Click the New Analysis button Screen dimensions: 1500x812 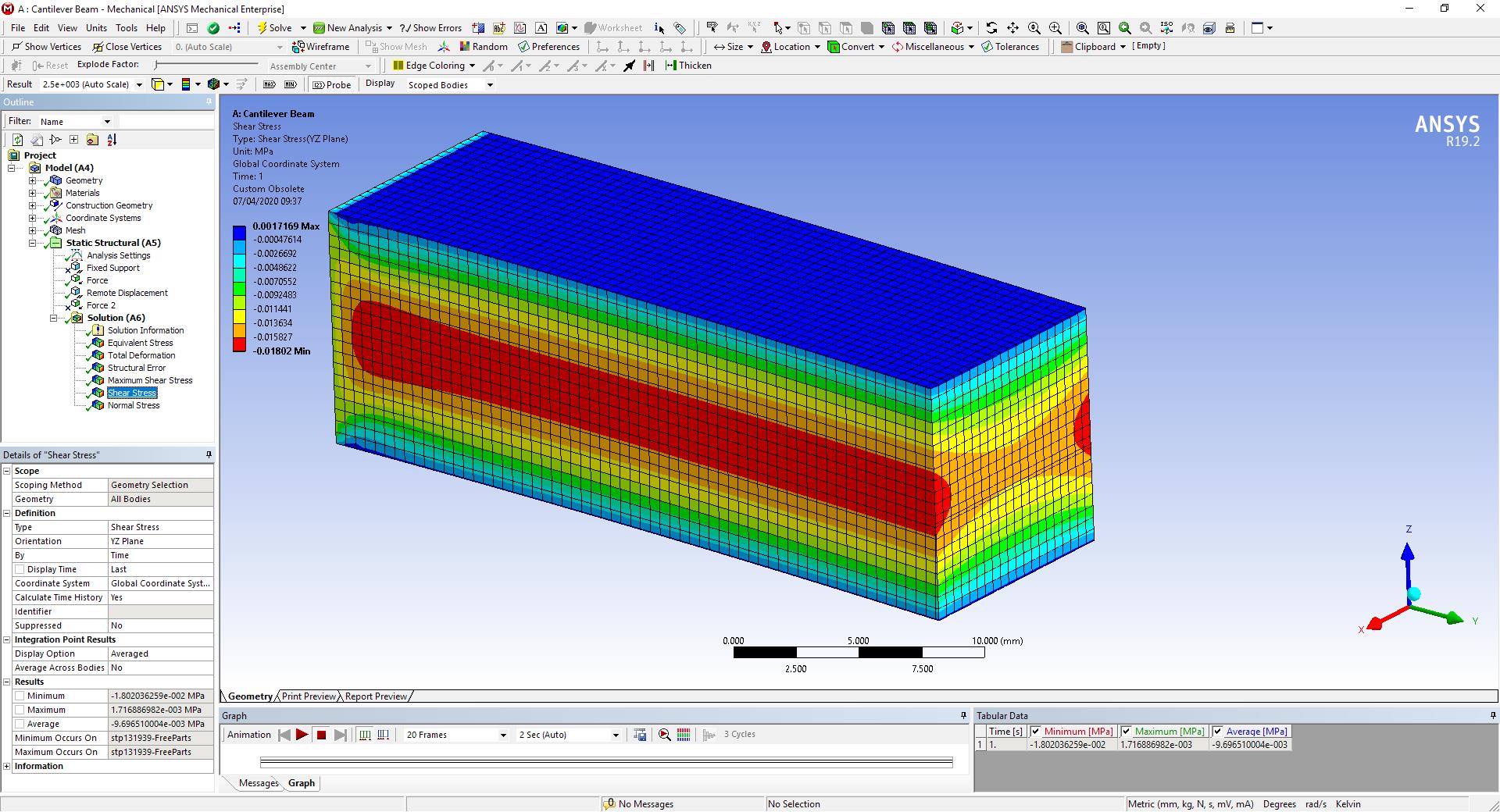[x=352, y=28]
